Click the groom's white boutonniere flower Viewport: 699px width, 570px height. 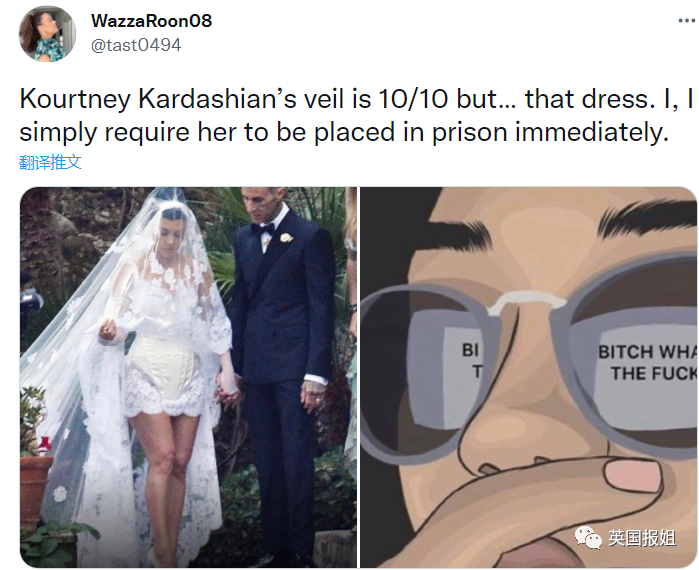[x=286, y=238]
